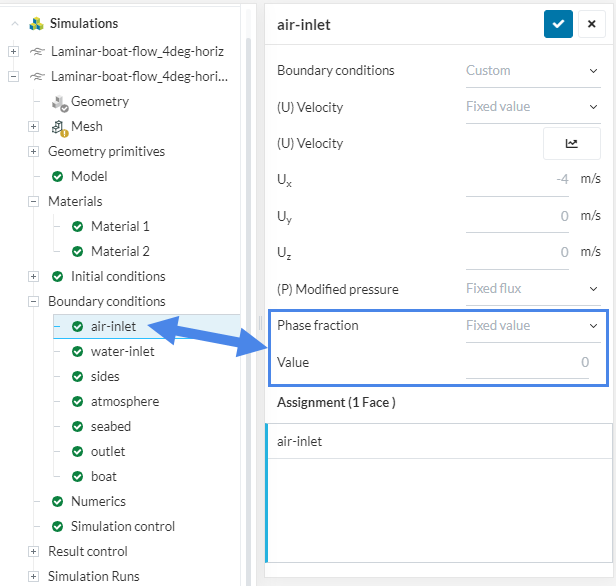The width and height of the screenshot is (616, 586).
Task: Confirm air-inlet settings with checkmark button
Action: click(558, 24)
